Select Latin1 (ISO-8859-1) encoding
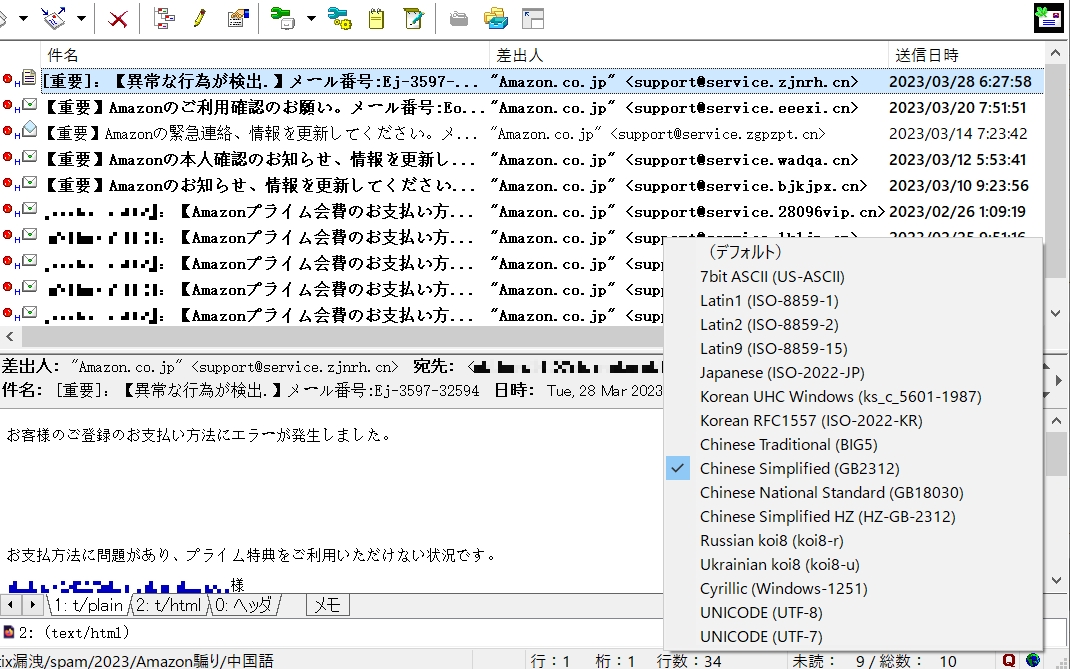1070x669 pixels. point(769,300)
